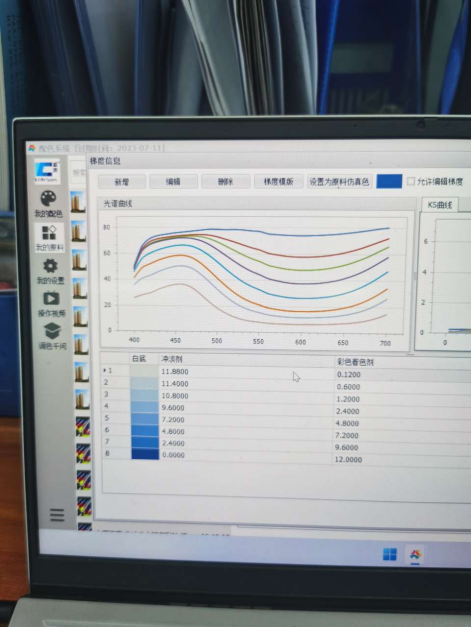Image resolution: width=471 pixels, height=628 pixels.
Task: Click 设置为原料仿真色 button
Action: [x=340, y=181]
